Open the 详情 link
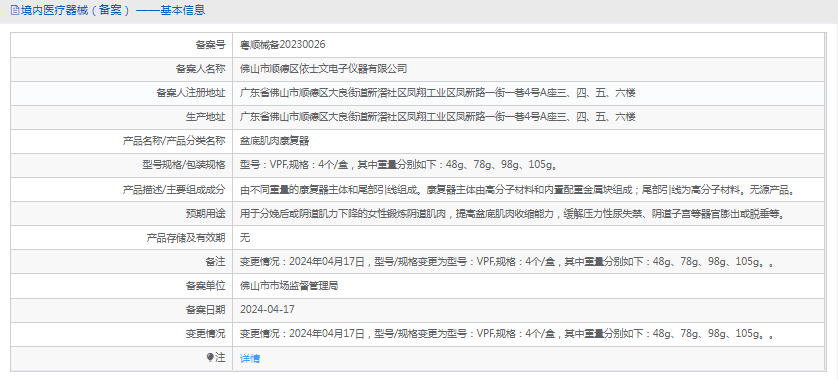The height and width of the screenshot is (380, 838). tap(250, 359)
